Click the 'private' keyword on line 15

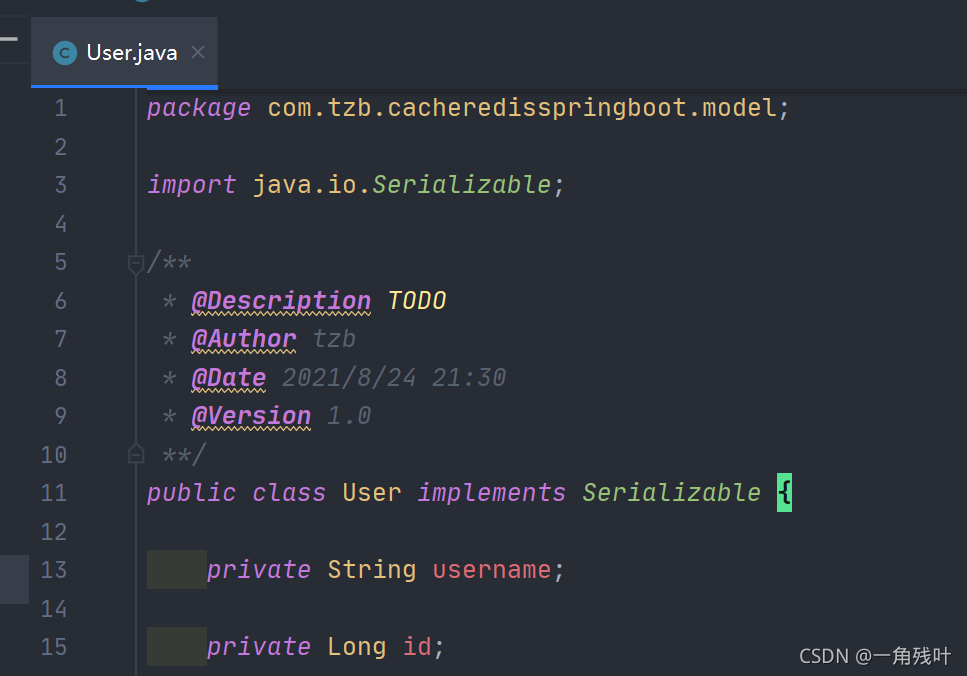[x=258, y=647]
